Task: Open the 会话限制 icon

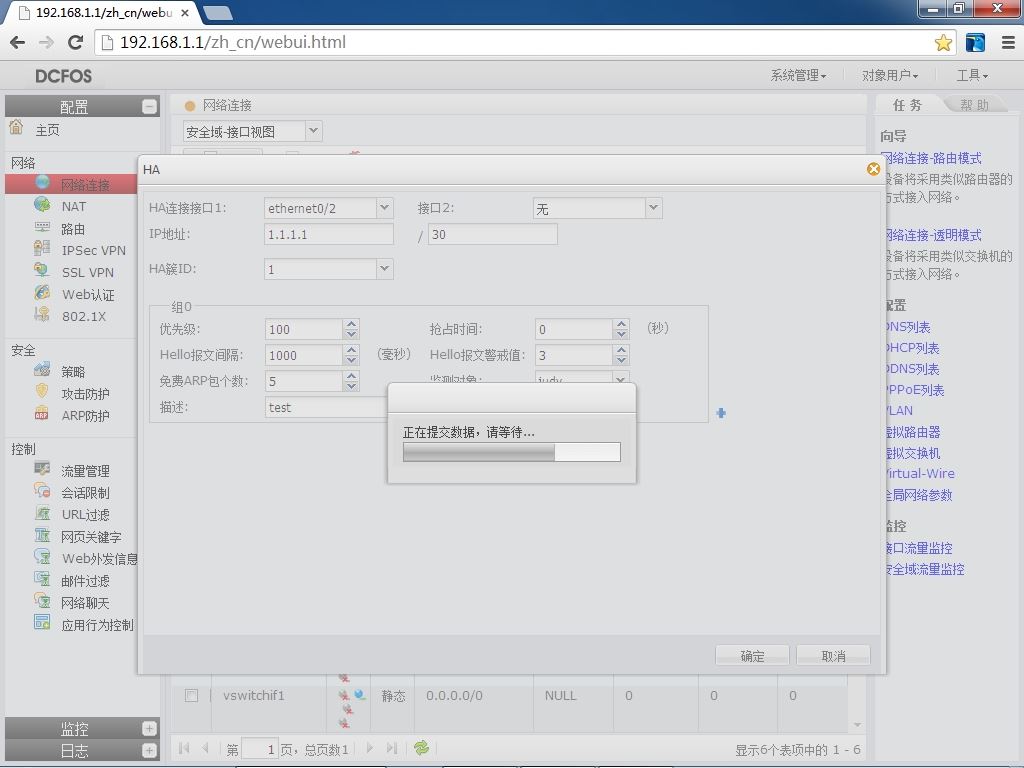Action: pyautogui.click(x=42, y=490)
